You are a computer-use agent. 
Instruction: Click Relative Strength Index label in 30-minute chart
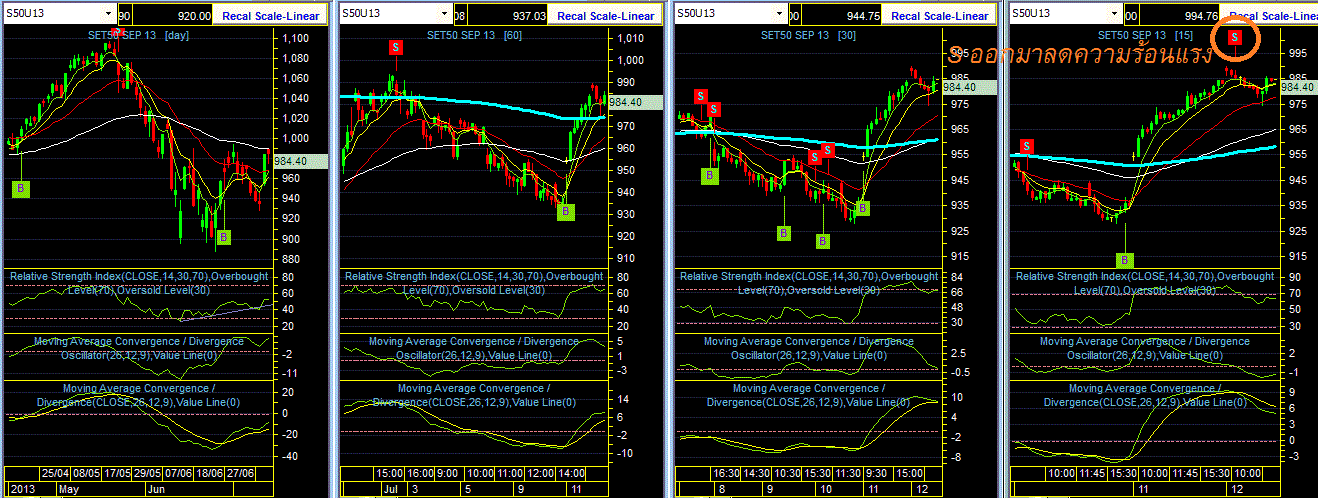coord(809,282)
